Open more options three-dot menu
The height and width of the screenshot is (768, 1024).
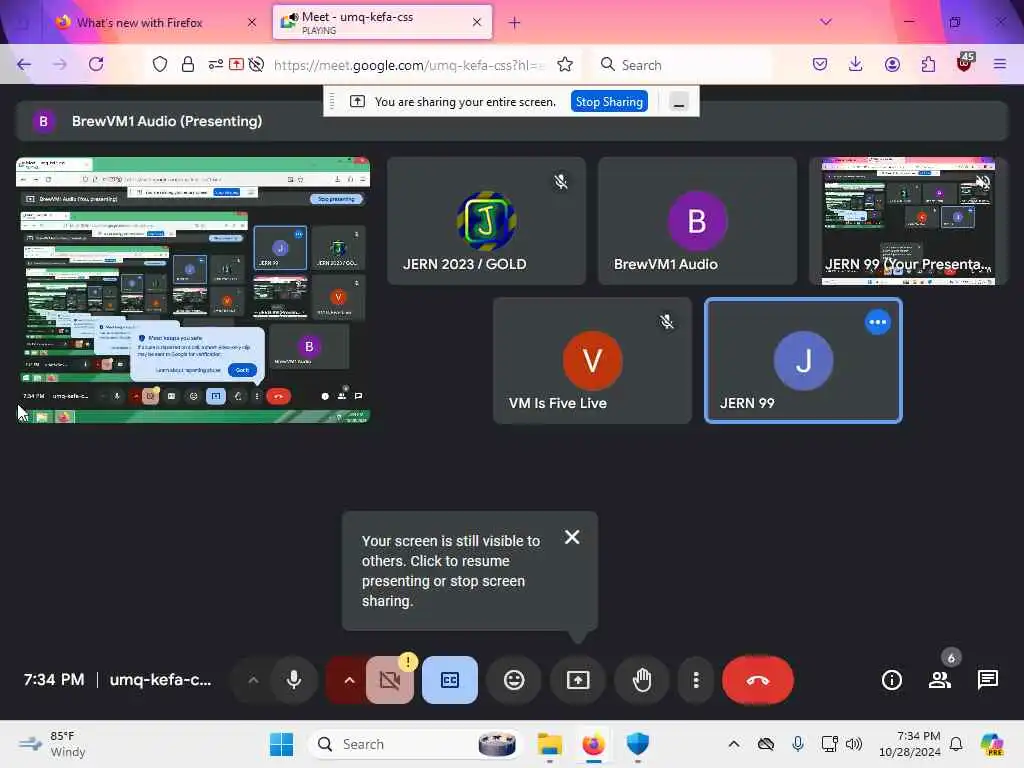click(x=696, y=680)
